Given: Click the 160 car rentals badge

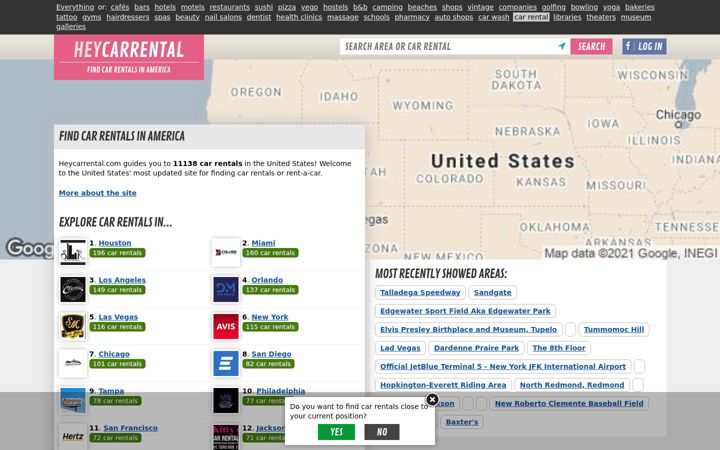Looking at the screenshot, I should point(270,253).
